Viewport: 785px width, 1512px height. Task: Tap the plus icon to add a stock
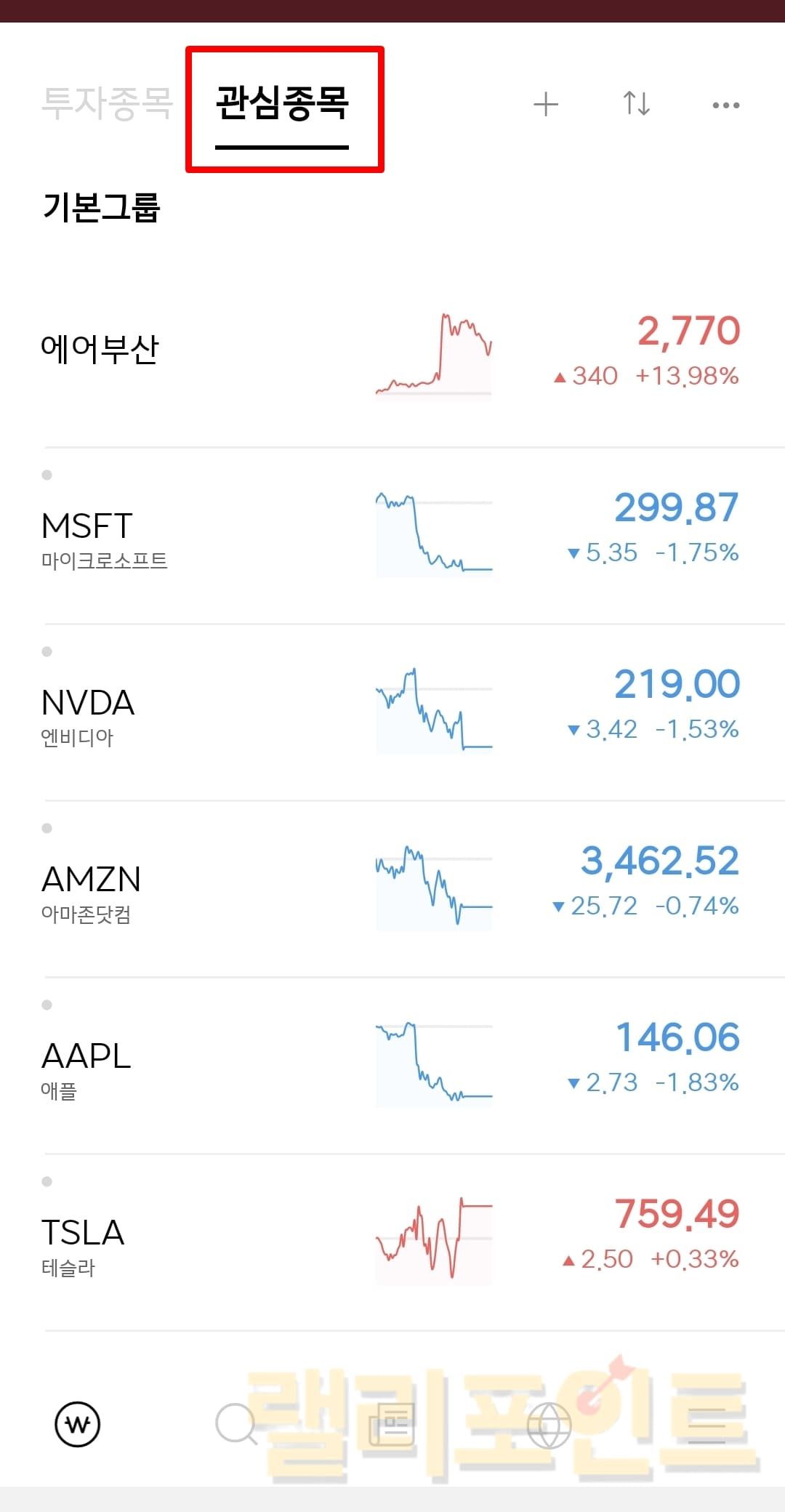coord(546,105)
